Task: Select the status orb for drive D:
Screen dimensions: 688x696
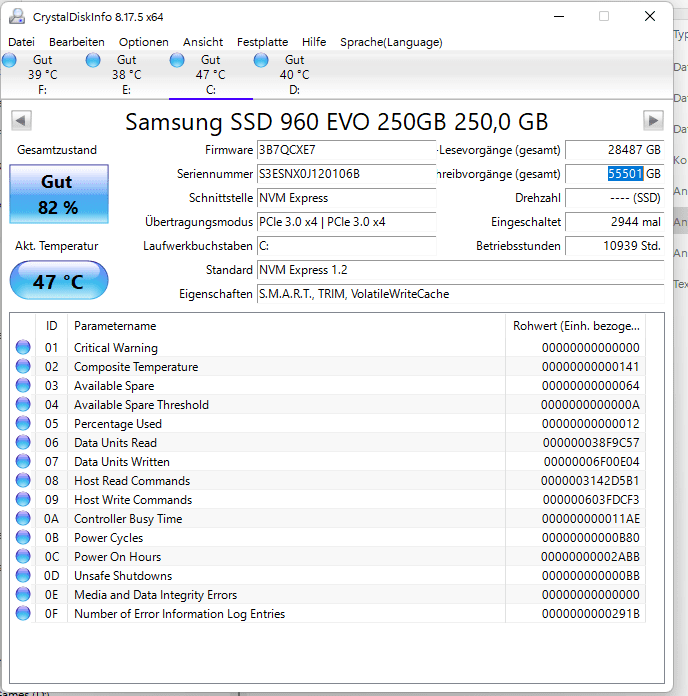Action: click(261, 60)
